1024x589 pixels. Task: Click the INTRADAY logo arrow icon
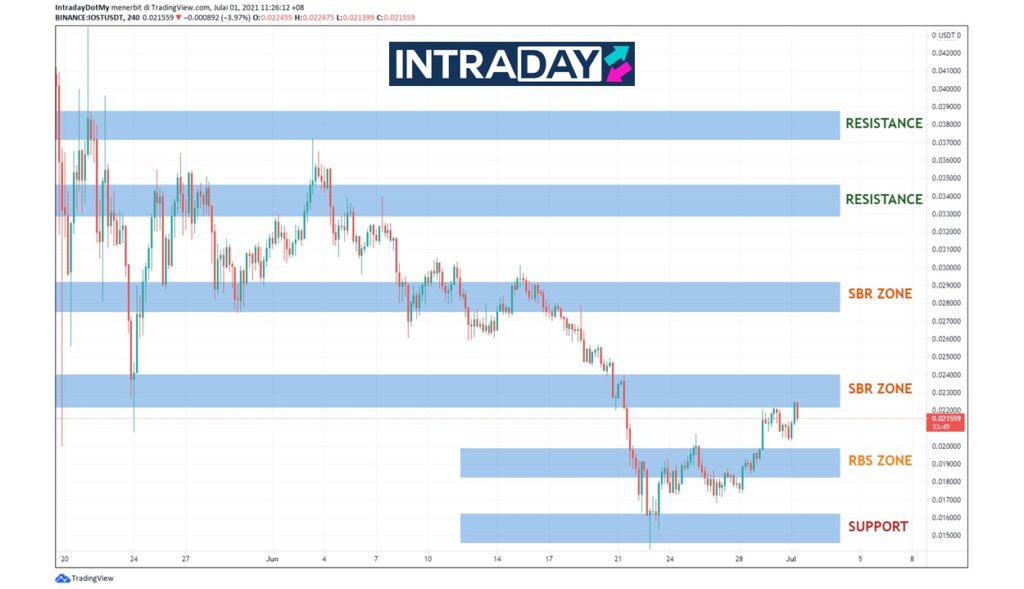618,63
